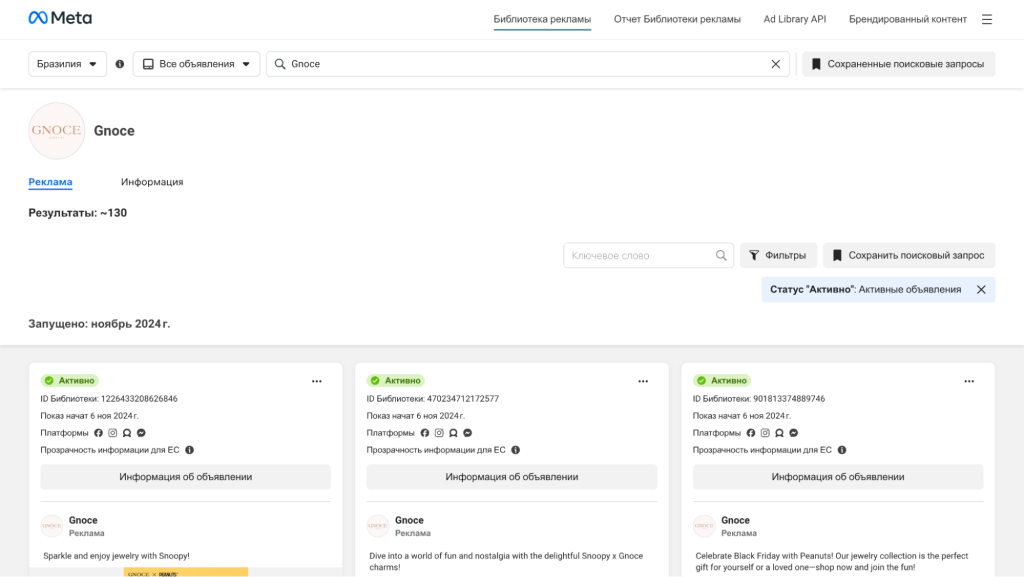Open the hamburger menu icon
The width and height of the screenshot is (1024, 577).
click(987, 20)
